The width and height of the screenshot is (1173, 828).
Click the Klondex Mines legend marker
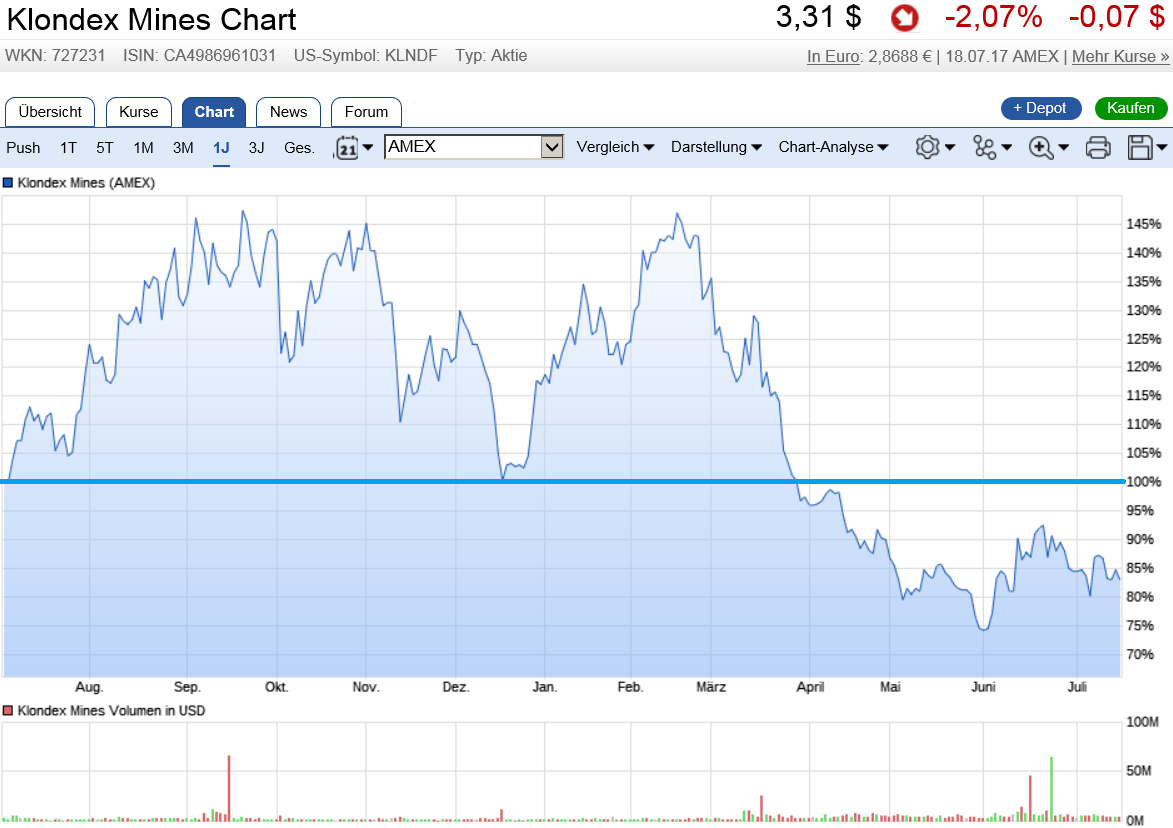pos(10,183)
